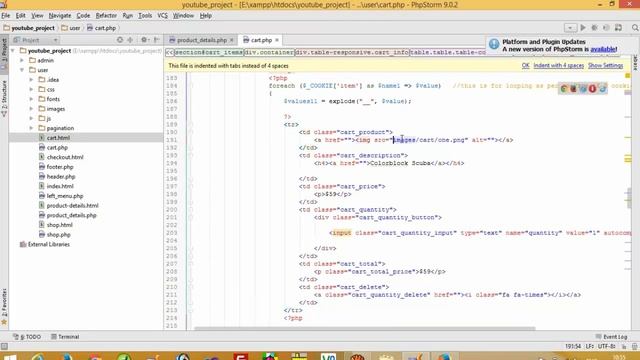Click OK in the indentation notice
The height and width of the screenshot is (360, 640).
coord(525,66)
